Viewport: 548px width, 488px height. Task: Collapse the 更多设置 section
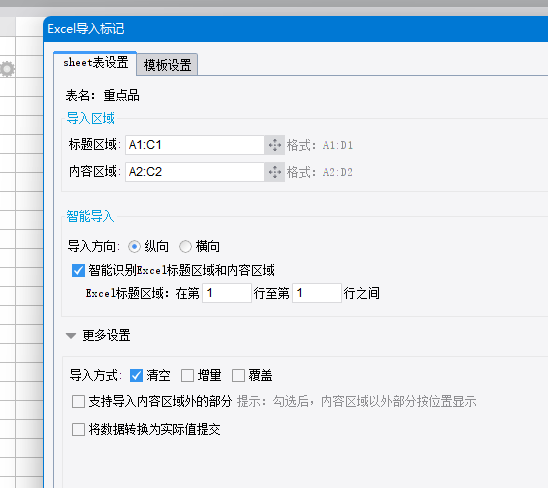71,336
